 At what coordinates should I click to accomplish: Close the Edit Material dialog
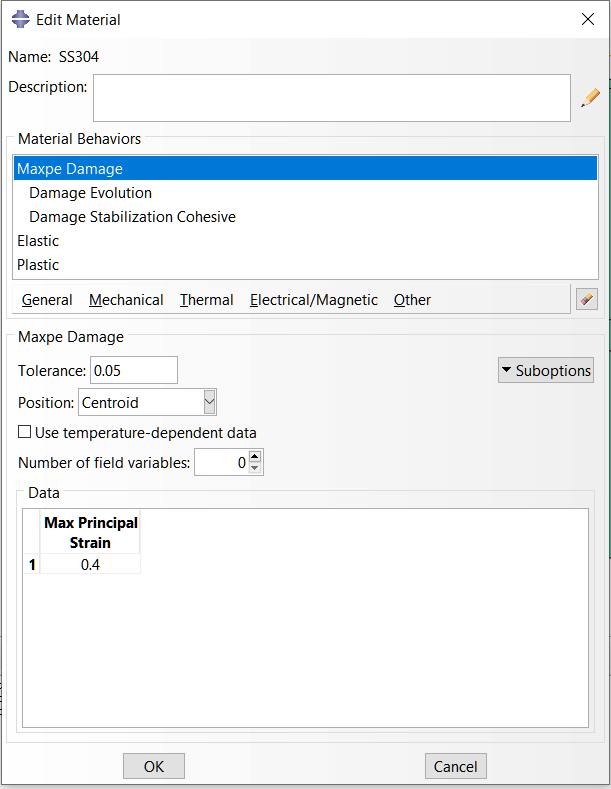point(587,19)
